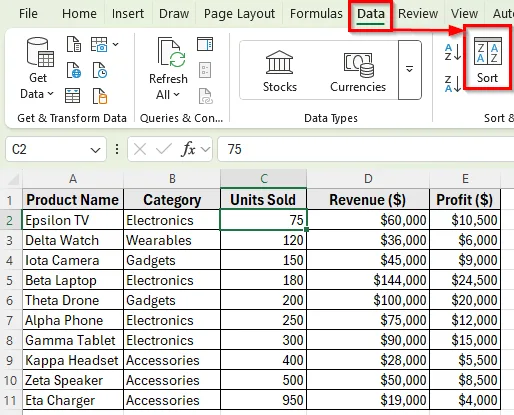Select the 950 units sold cell

coord(263,400)
